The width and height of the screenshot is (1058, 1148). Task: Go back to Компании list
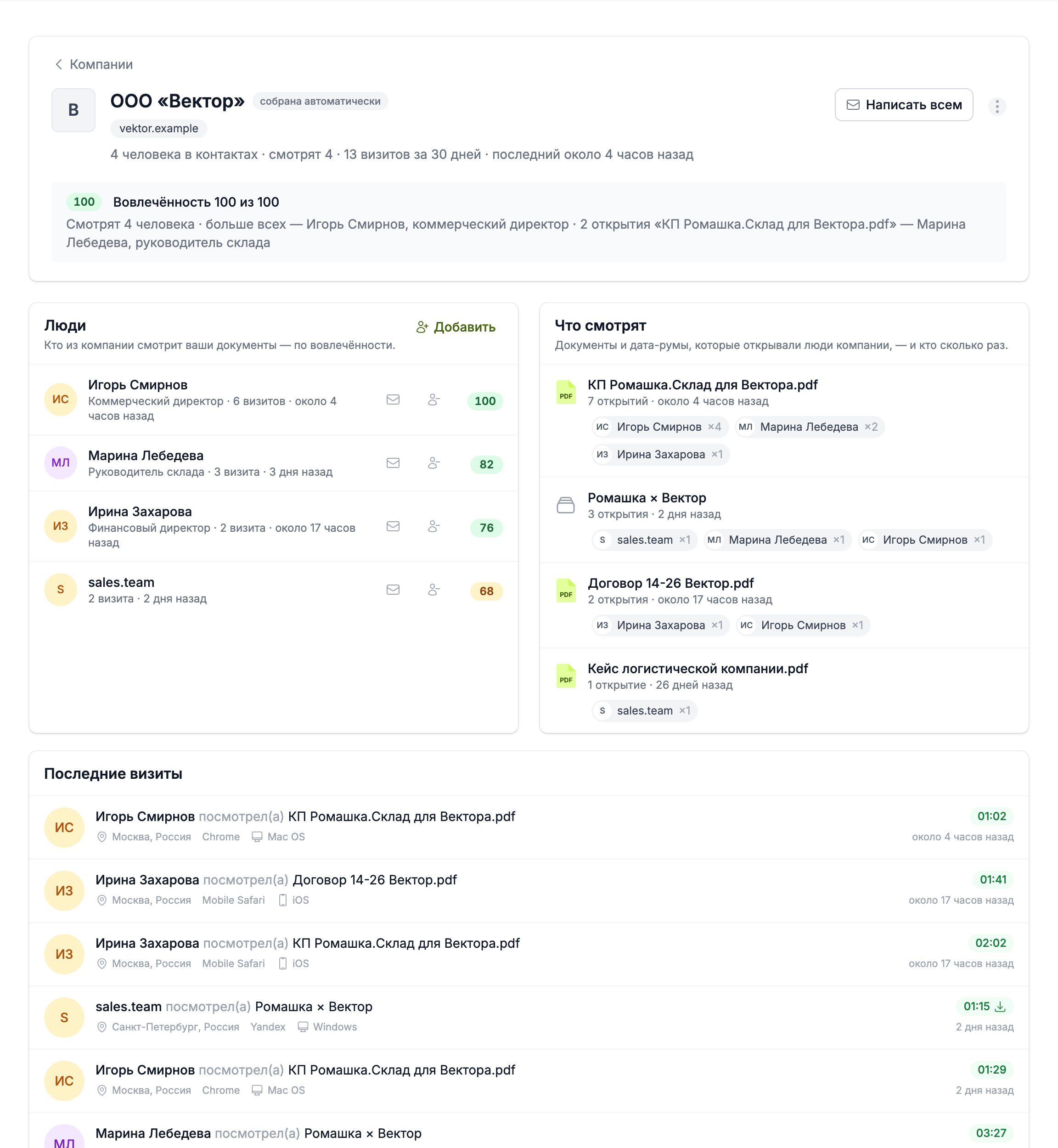coord(93,64)
